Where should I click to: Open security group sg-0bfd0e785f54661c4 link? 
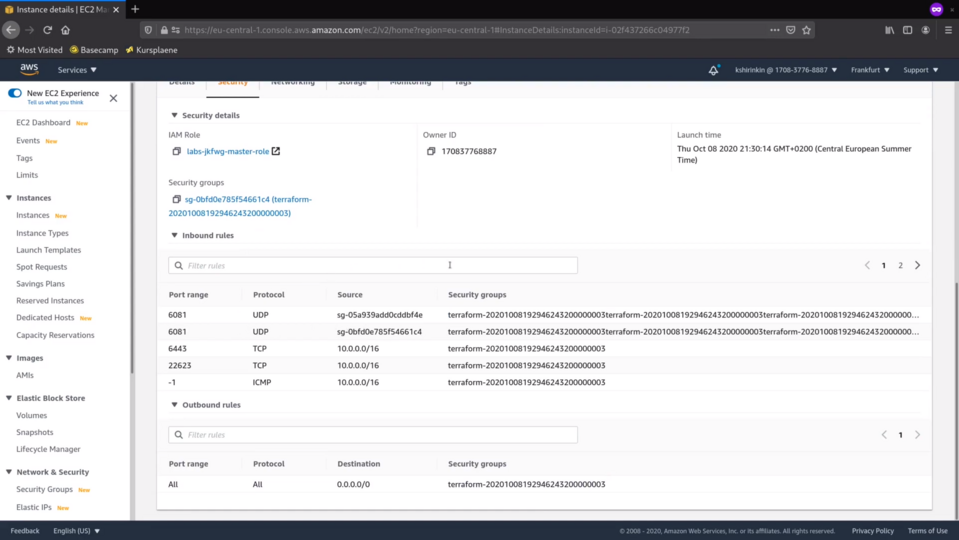click(240, 206)
